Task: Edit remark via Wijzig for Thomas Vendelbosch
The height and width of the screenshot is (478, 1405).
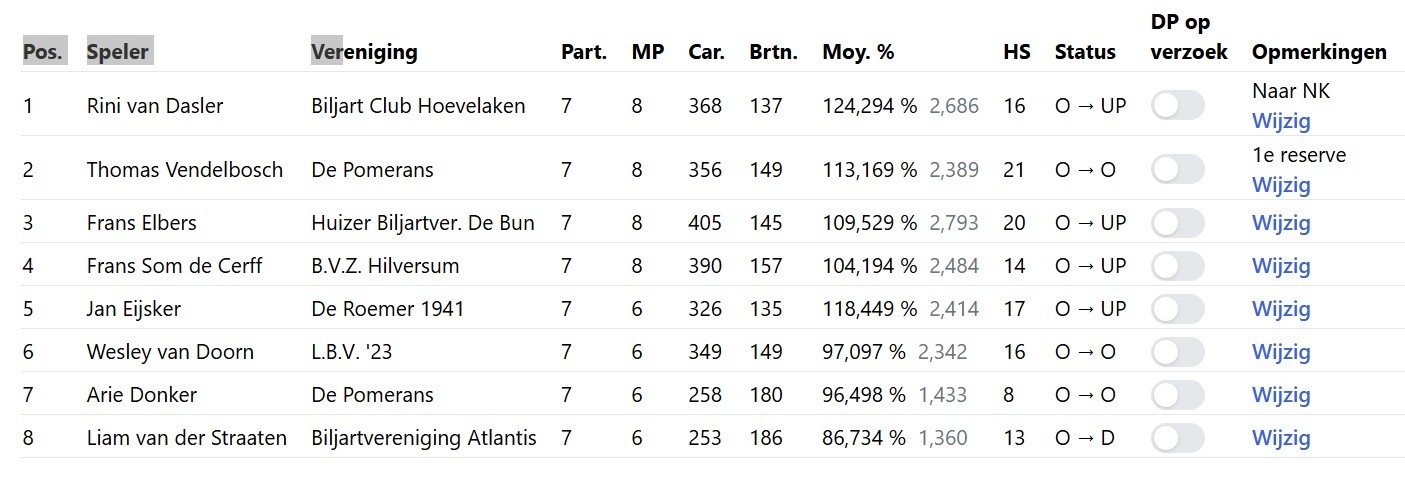Action: point(1281,185)
